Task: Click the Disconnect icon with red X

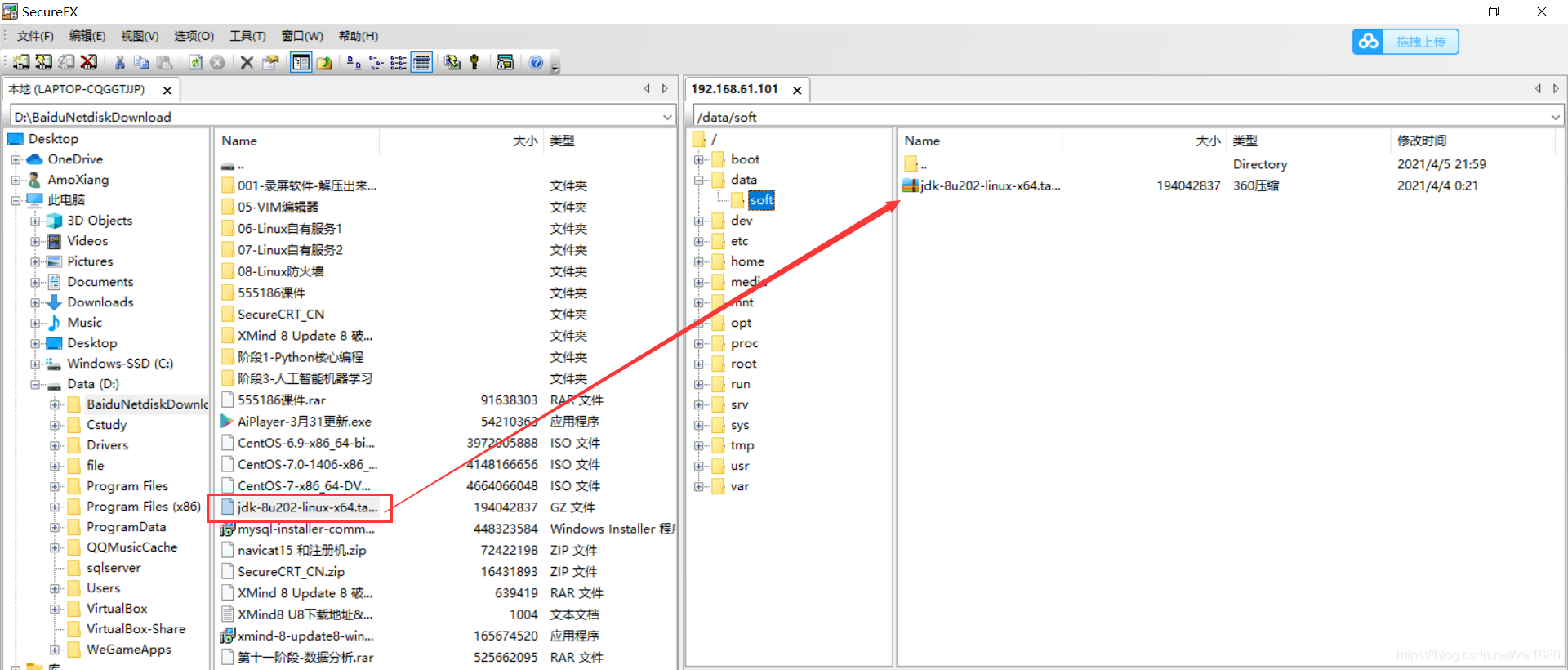Action: [x=89, y=62]
